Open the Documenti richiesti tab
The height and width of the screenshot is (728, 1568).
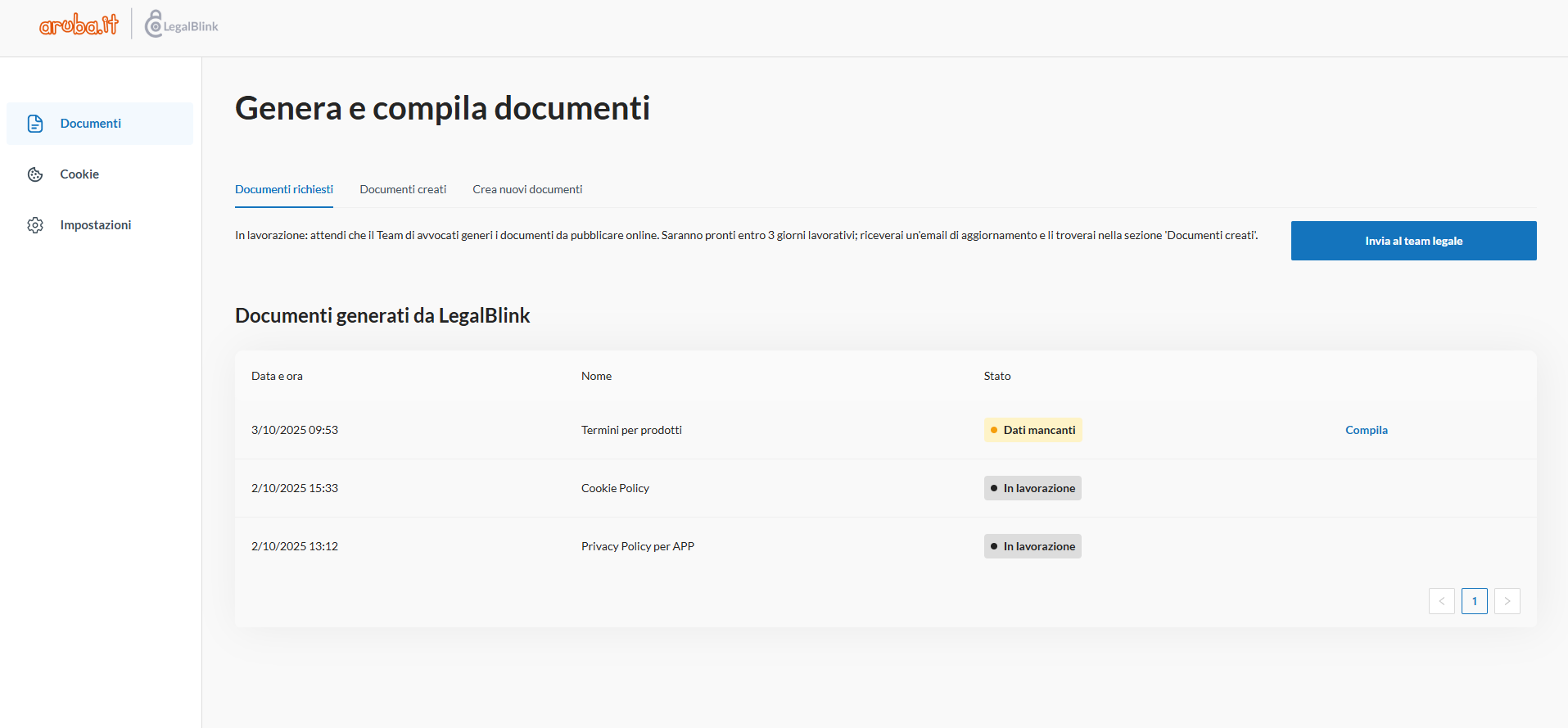[x=284, y=189]
